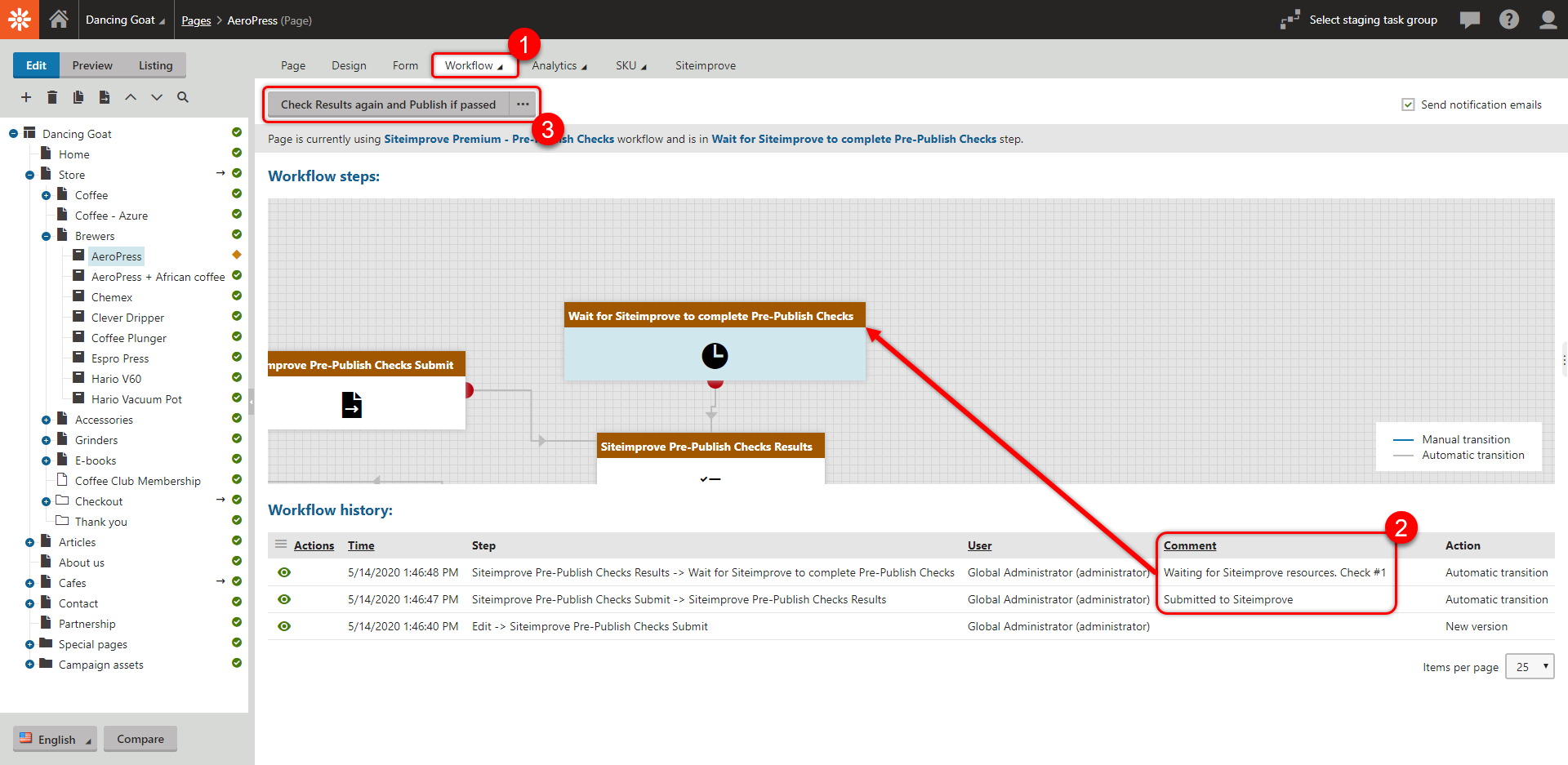
Task: View version from 1:46:48 PM row
Action: tap(284, 572)
